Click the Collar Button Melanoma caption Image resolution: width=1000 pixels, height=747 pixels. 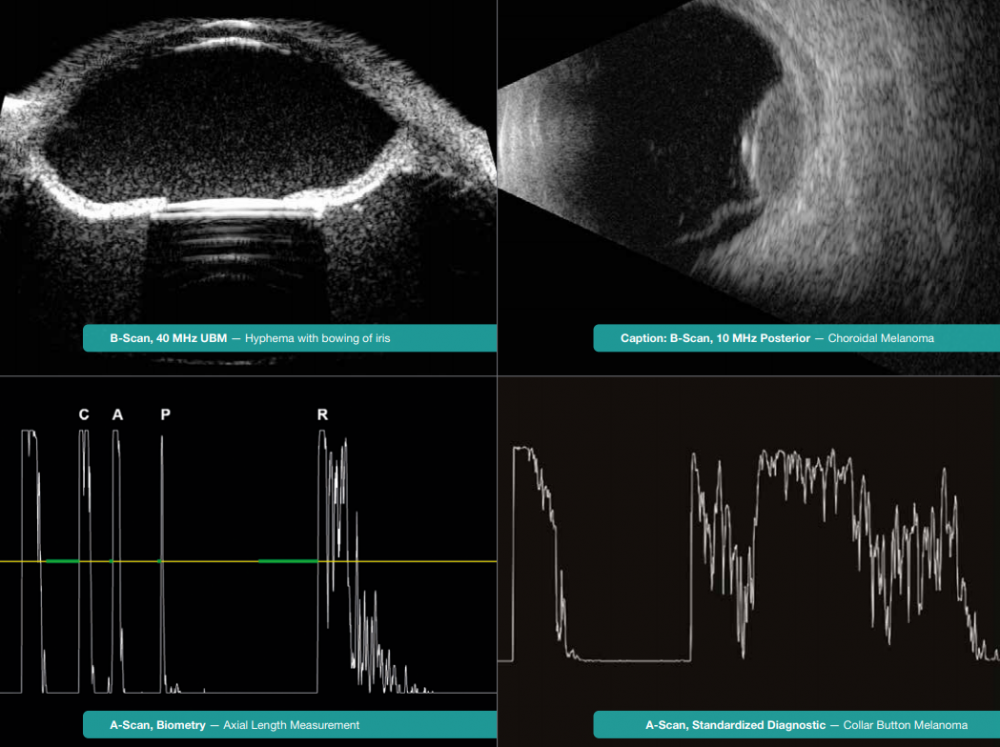[797, 725]
